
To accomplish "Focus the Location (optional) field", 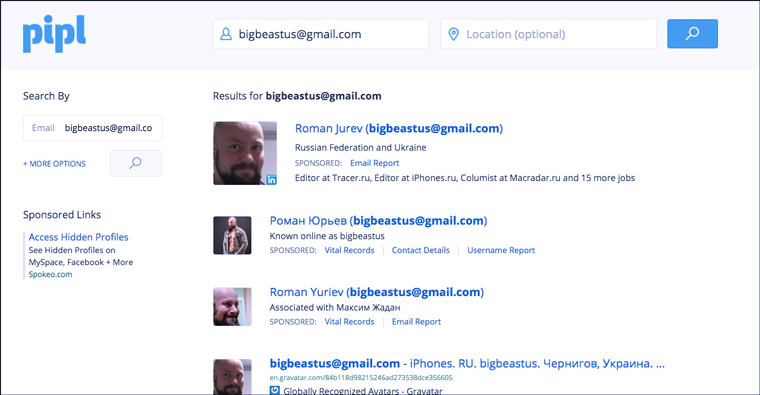I will click(548, 34).
